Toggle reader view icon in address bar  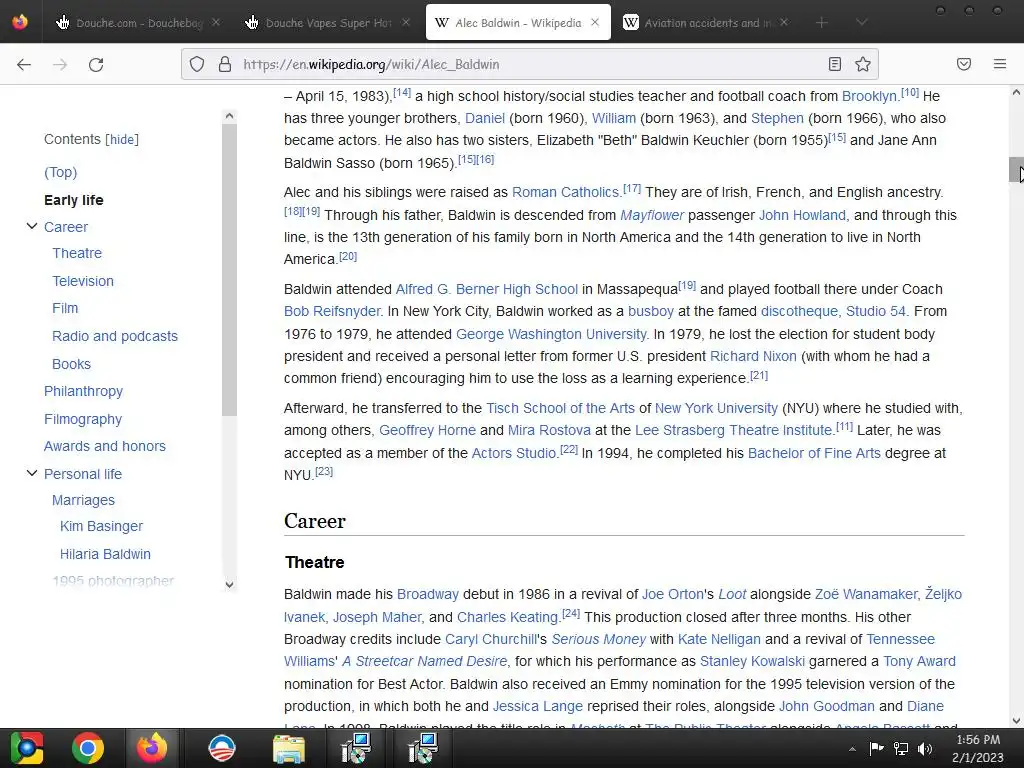(835, 64)
